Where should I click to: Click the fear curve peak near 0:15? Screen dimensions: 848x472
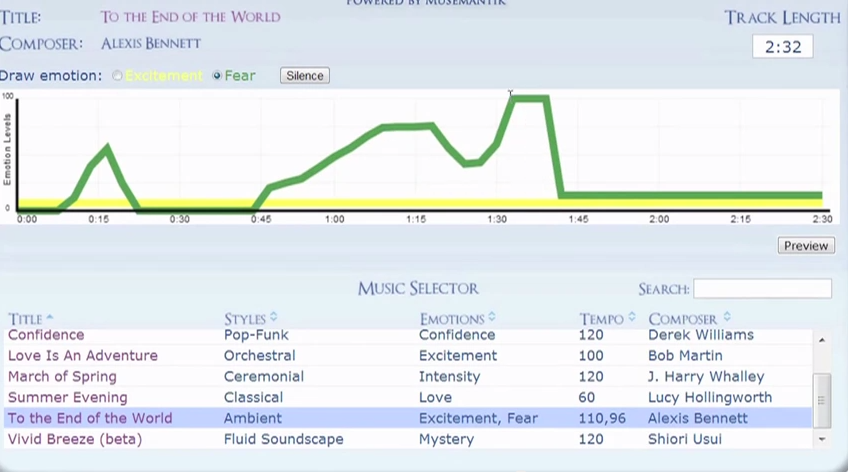107,148
